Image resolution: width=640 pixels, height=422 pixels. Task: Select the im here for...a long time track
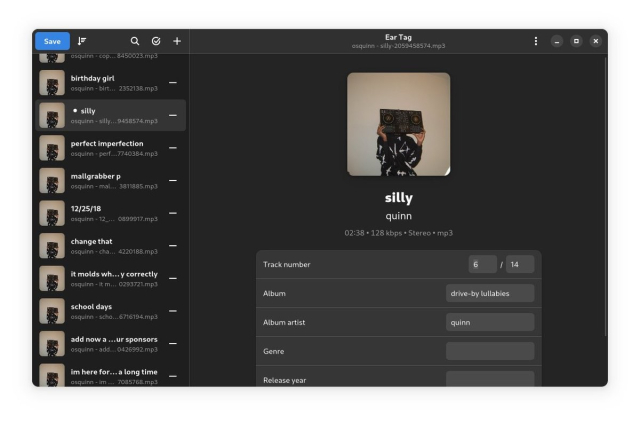click(111, 374)
